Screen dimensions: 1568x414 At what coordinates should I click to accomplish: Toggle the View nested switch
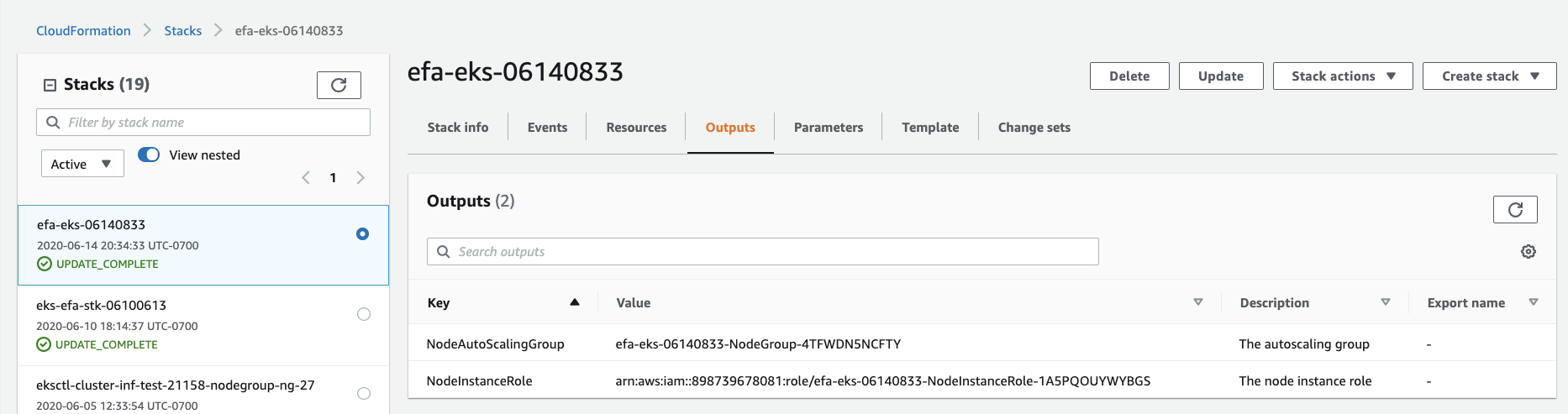click(x=149, y=155)
